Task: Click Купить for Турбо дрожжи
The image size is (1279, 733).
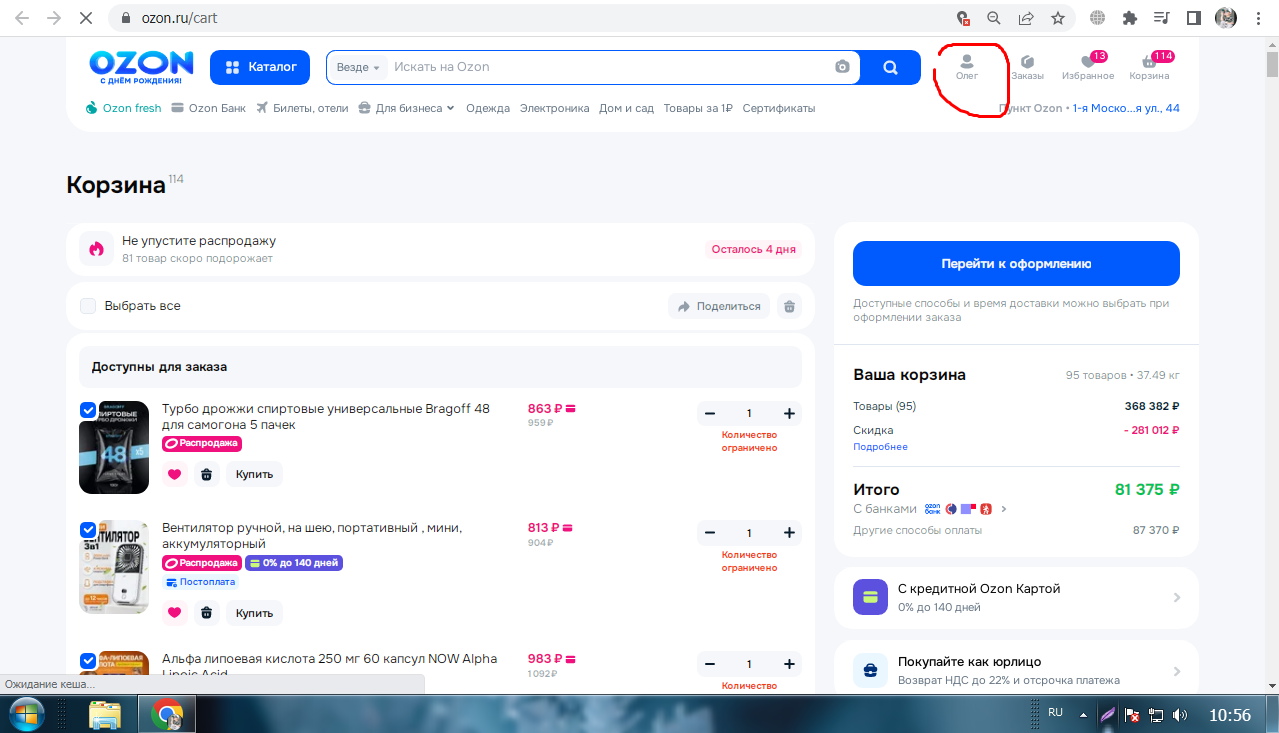Action: (x=254, y=474)
